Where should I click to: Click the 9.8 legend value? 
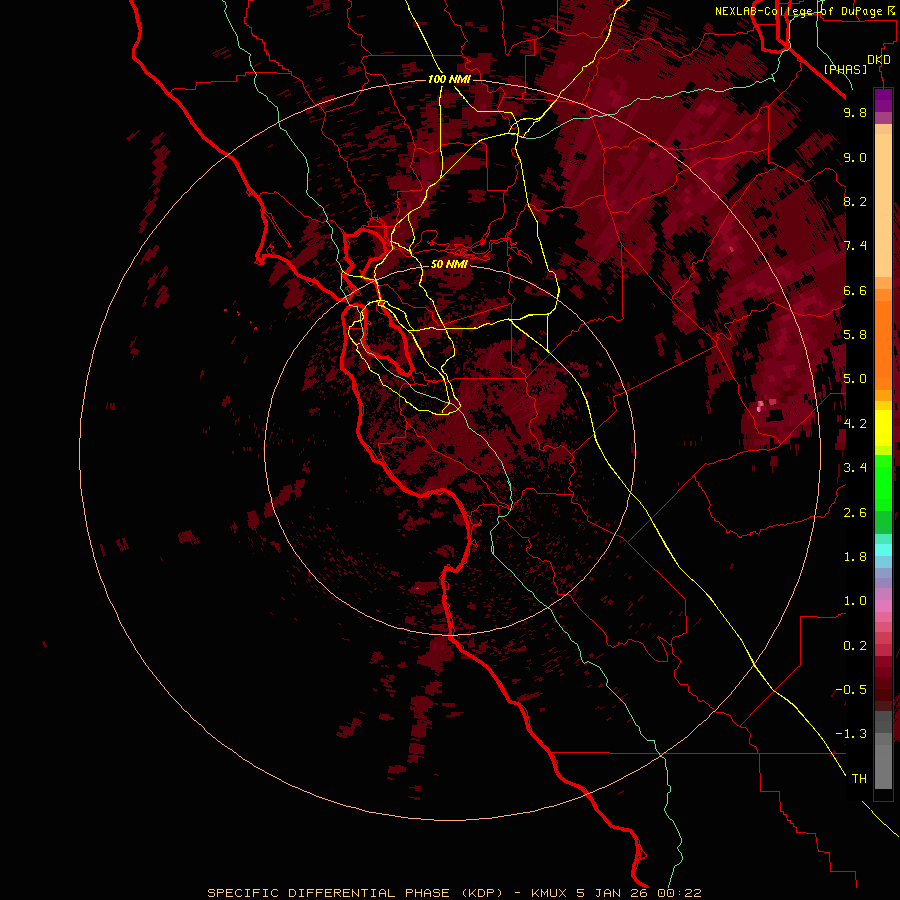coord(855,112)
